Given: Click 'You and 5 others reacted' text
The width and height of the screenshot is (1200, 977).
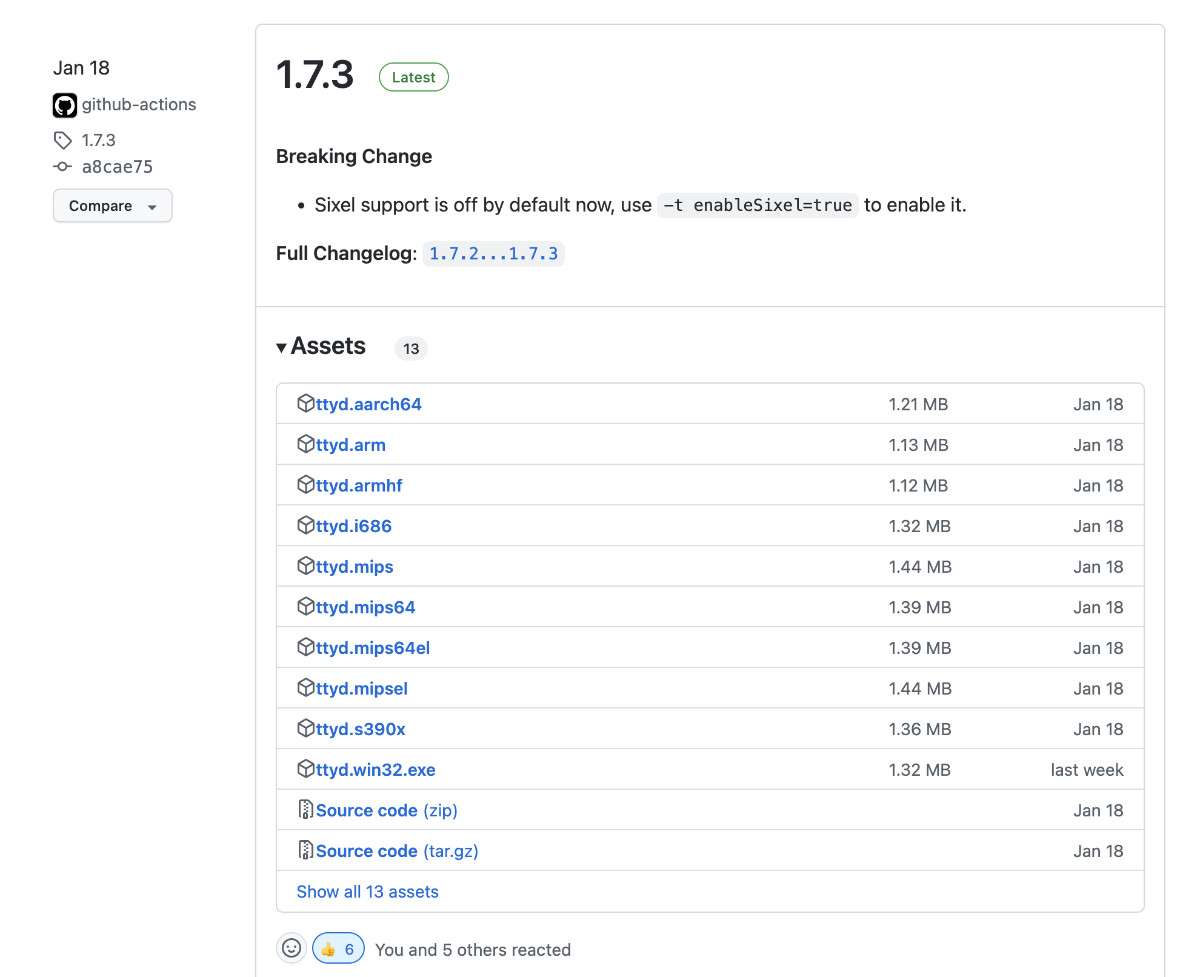Looking at the screenshot, I should pos(473,950).
